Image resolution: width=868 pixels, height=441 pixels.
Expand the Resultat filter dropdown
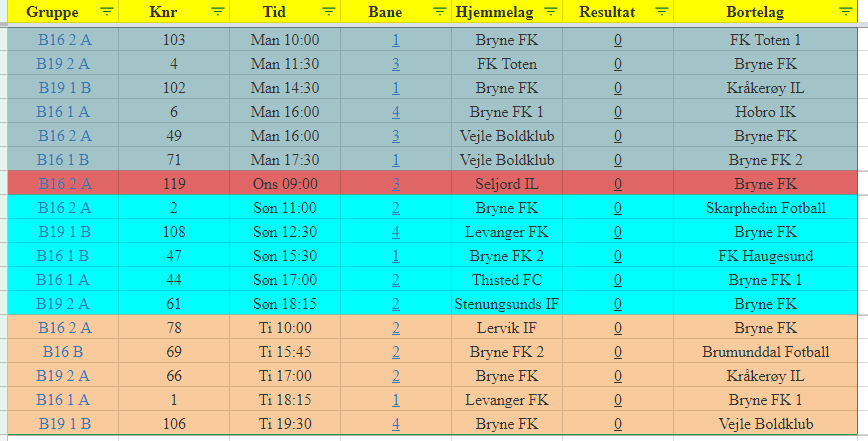[x=661, y=11]
